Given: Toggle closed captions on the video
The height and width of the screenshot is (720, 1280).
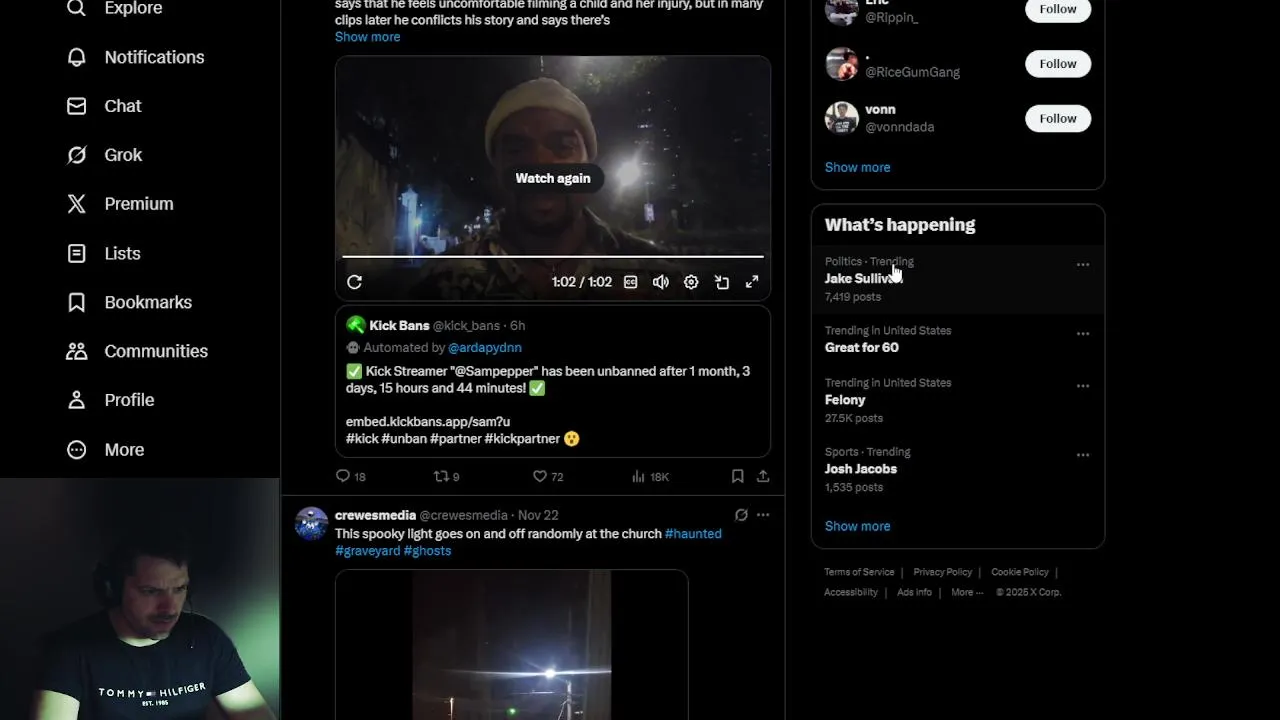Looking at the screenshot, I should tap(630, 282).
